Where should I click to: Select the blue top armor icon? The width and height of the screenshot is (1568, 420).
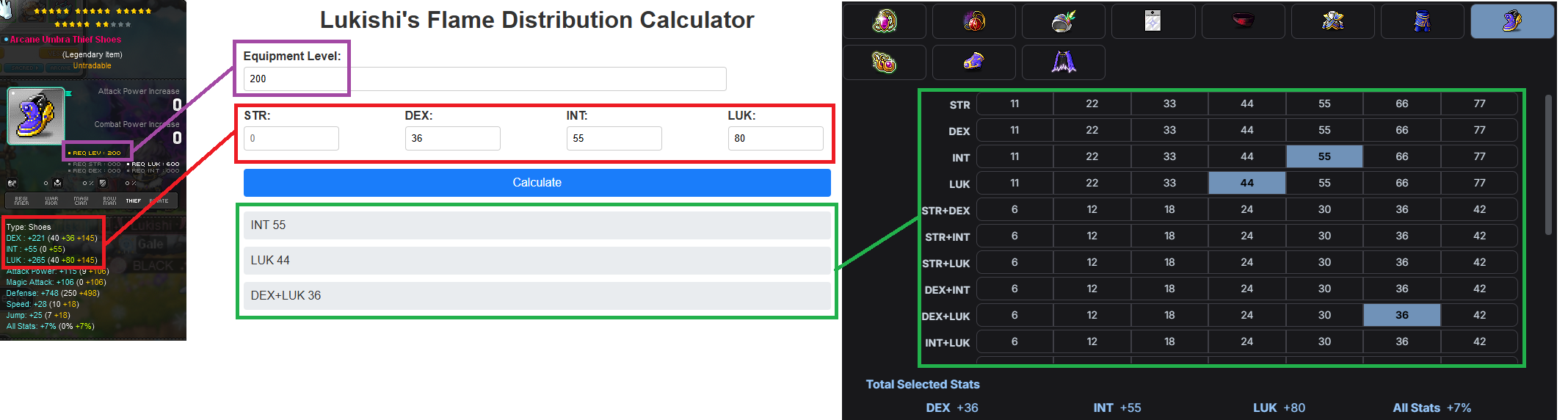click(1332, 21)
